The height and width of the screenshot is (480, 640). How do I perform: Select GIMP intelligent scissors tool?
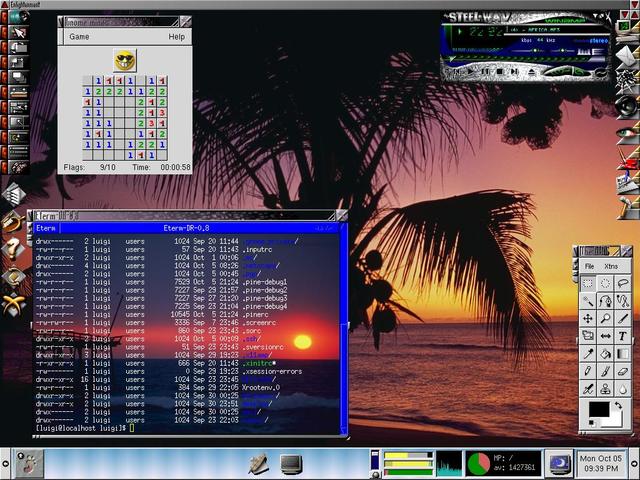[623, 301]
